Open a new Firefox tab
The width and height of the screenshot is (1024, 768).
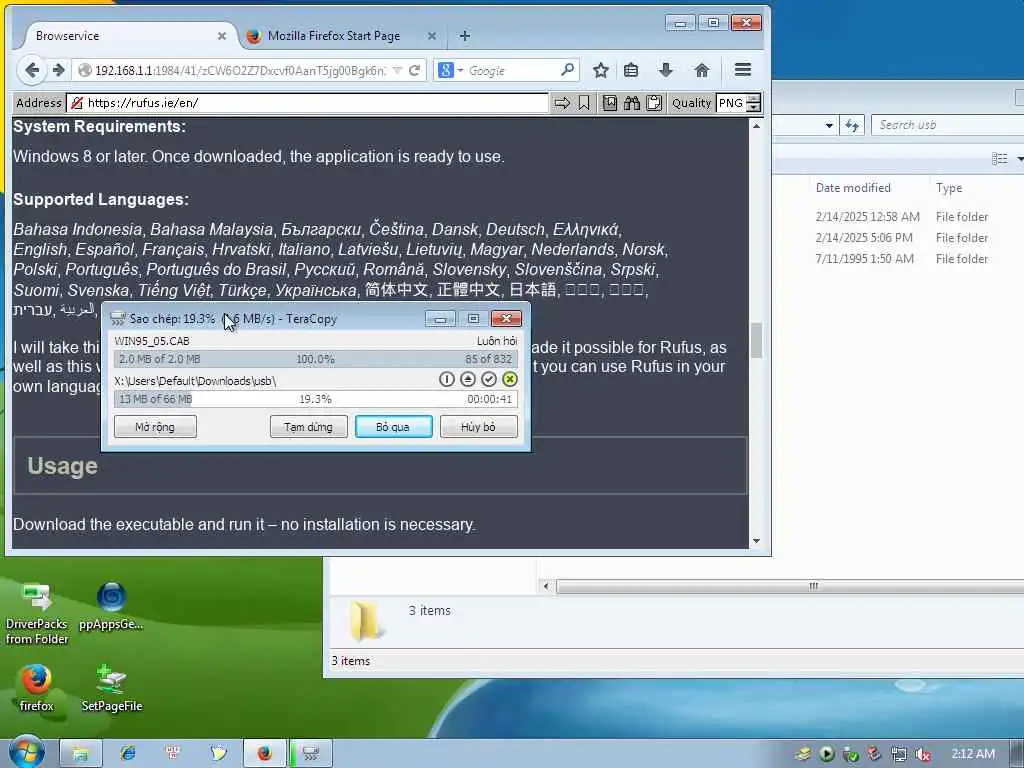click(464, 36)
